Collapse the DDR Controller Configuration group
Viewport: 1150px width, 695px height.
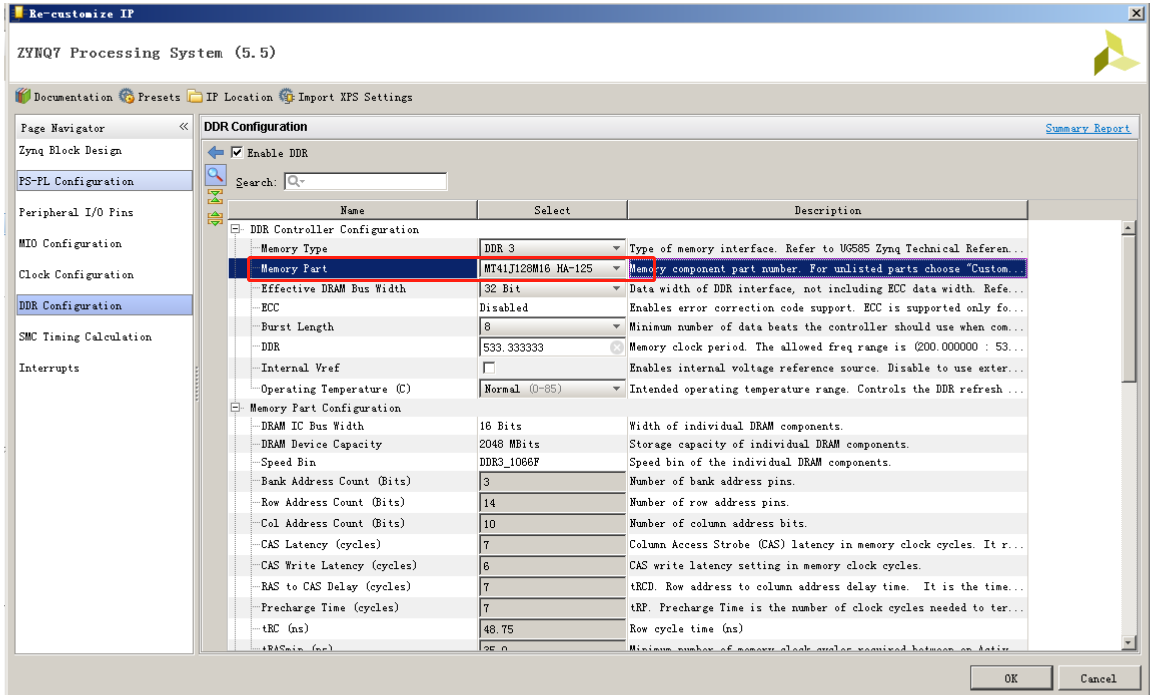(235, 229)
